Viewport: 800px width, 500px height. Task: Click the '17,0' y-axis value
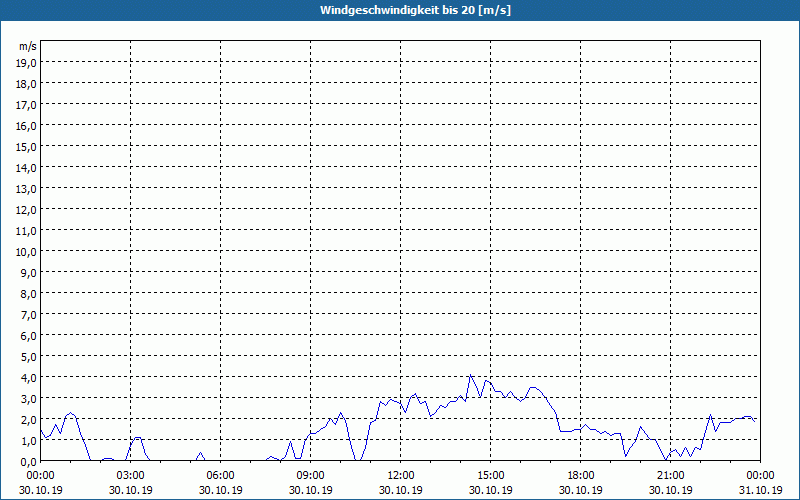[x=27, y=105]
